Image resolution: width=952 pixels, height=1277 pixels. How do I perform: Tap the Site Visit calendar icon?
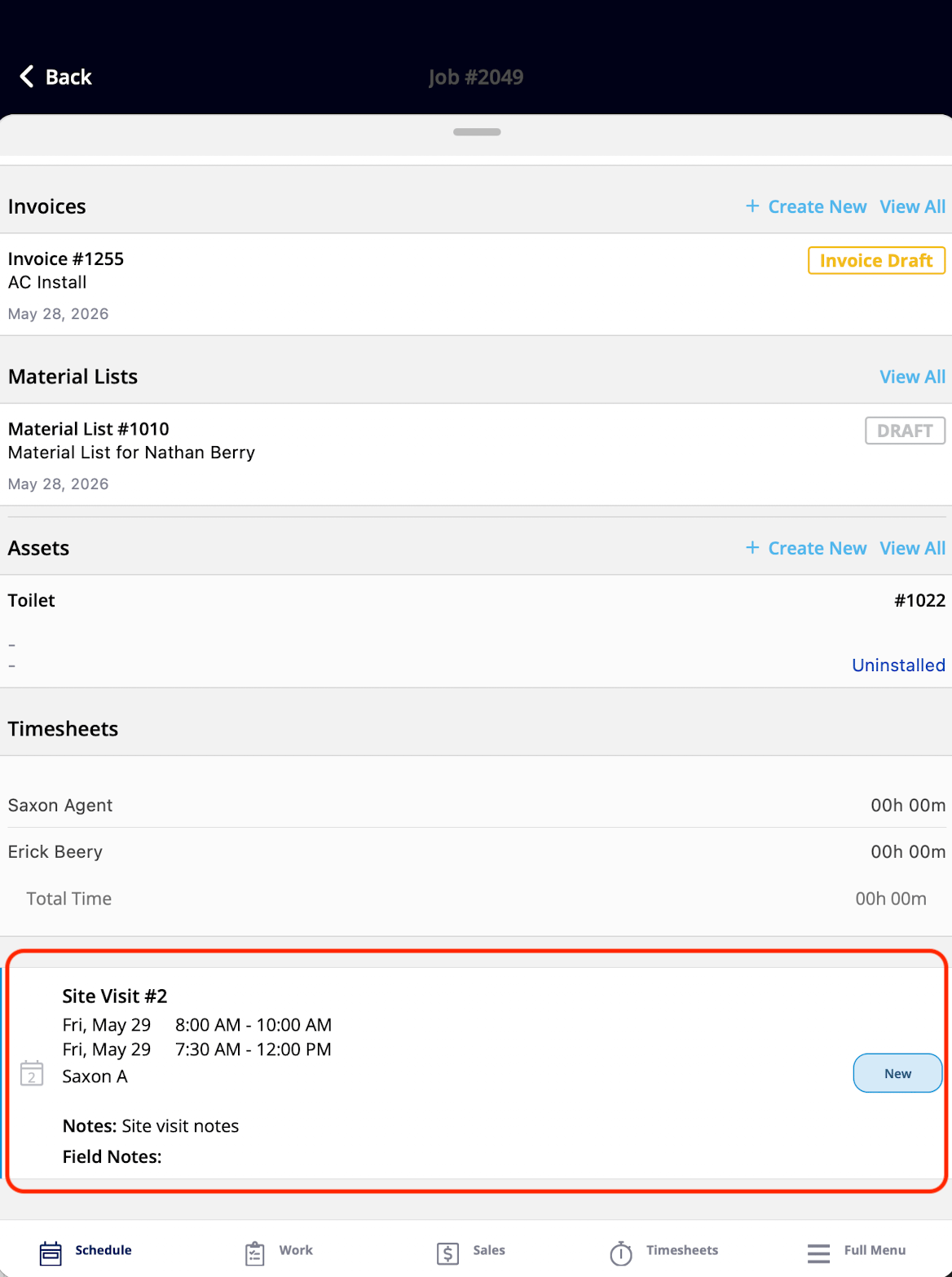coord(32,1073)
